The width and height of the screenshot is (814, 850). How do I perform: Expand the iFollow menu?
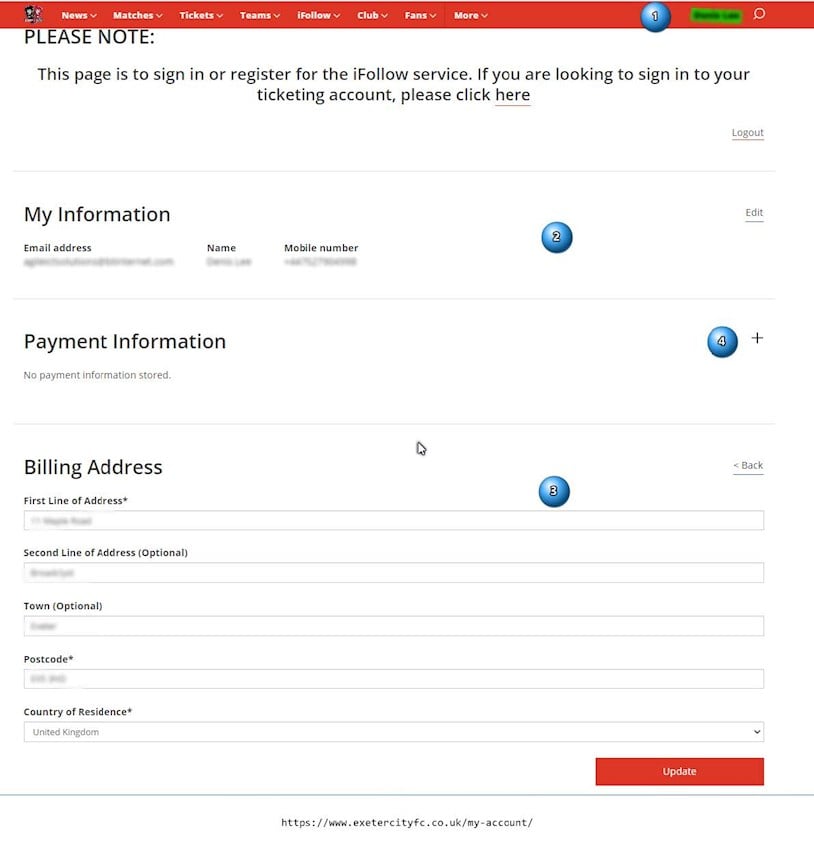(x=318, y=15)
